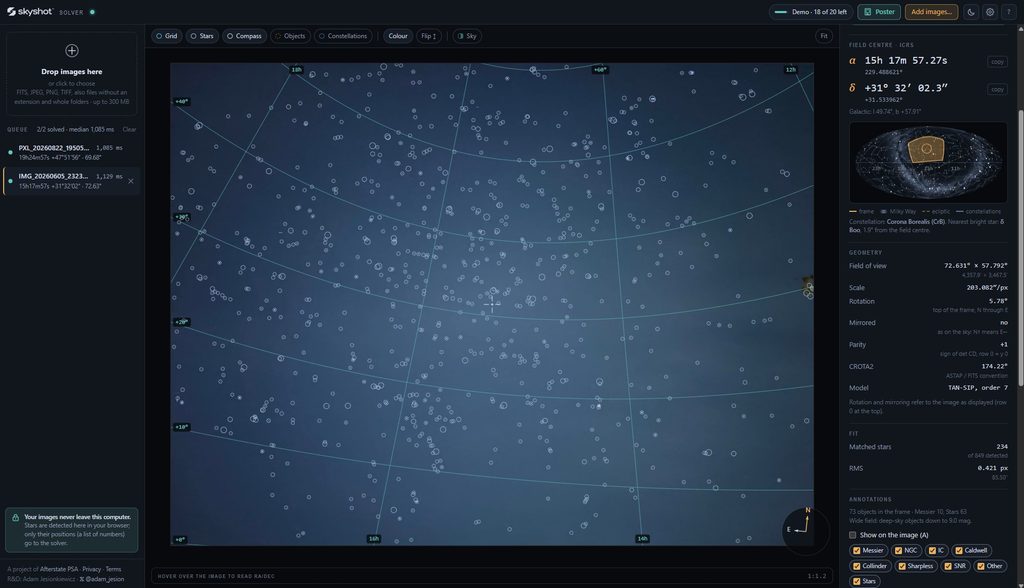Click the Skyshot logo
Screen dimensions: 1024x588
tap(29, 12)
